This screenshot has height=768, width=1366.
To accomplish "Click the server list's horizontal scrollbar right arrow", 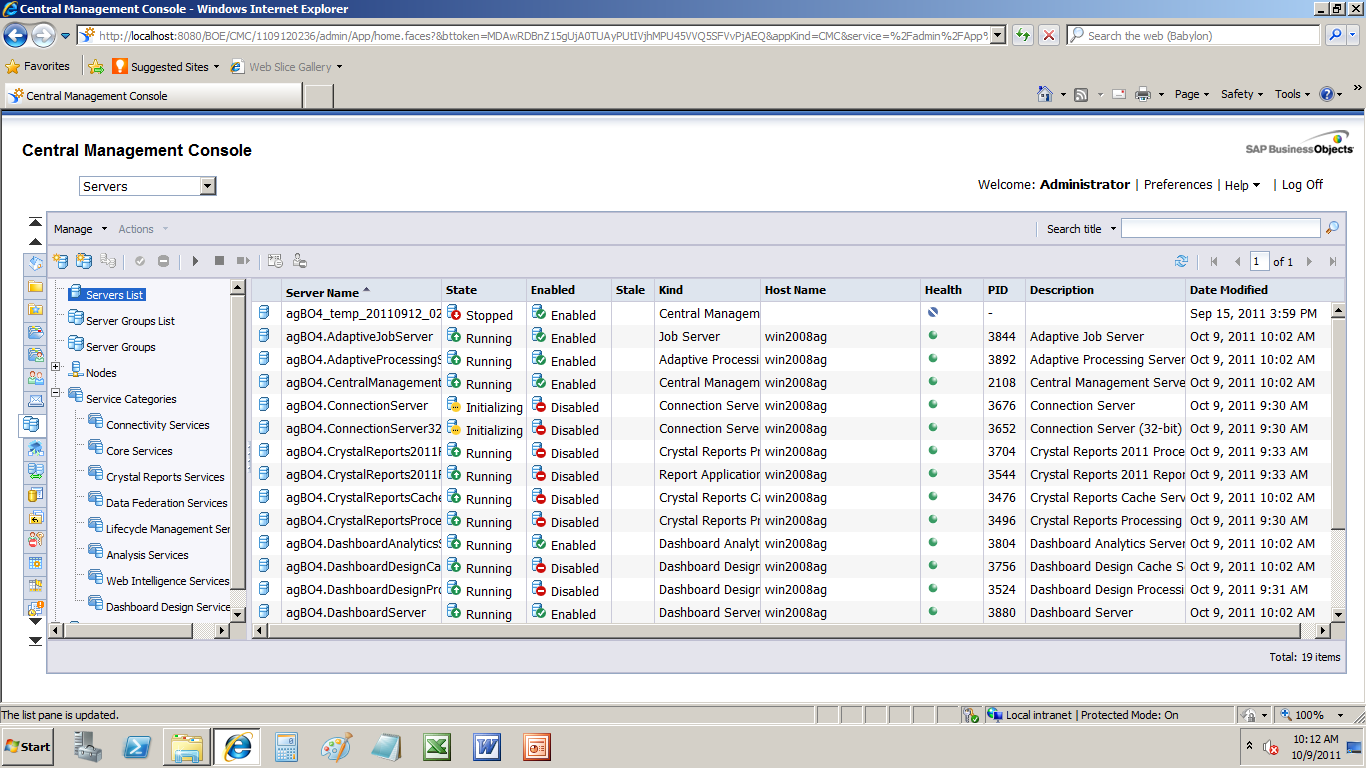I will click(x=1323, y=631).
